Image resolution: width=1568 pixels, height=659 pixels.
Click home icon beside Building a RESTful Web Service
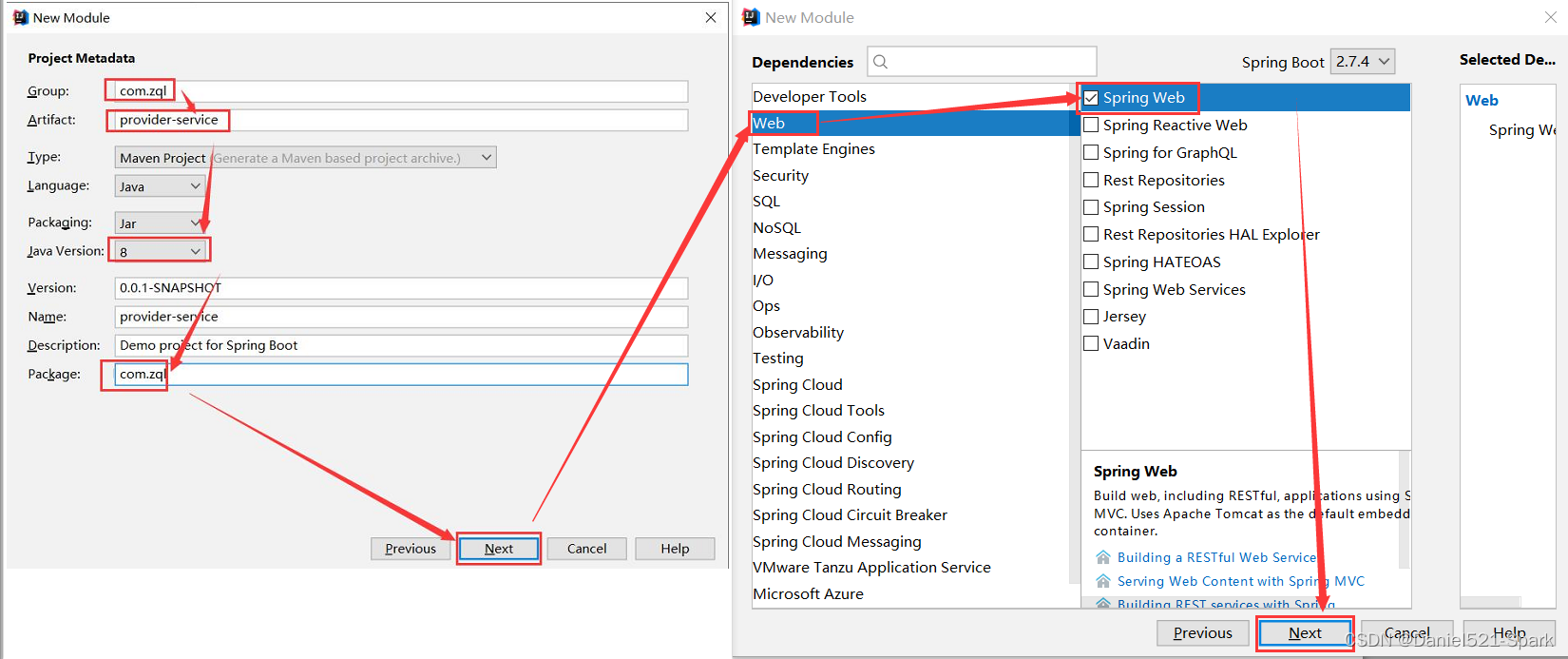point(1103,557)
